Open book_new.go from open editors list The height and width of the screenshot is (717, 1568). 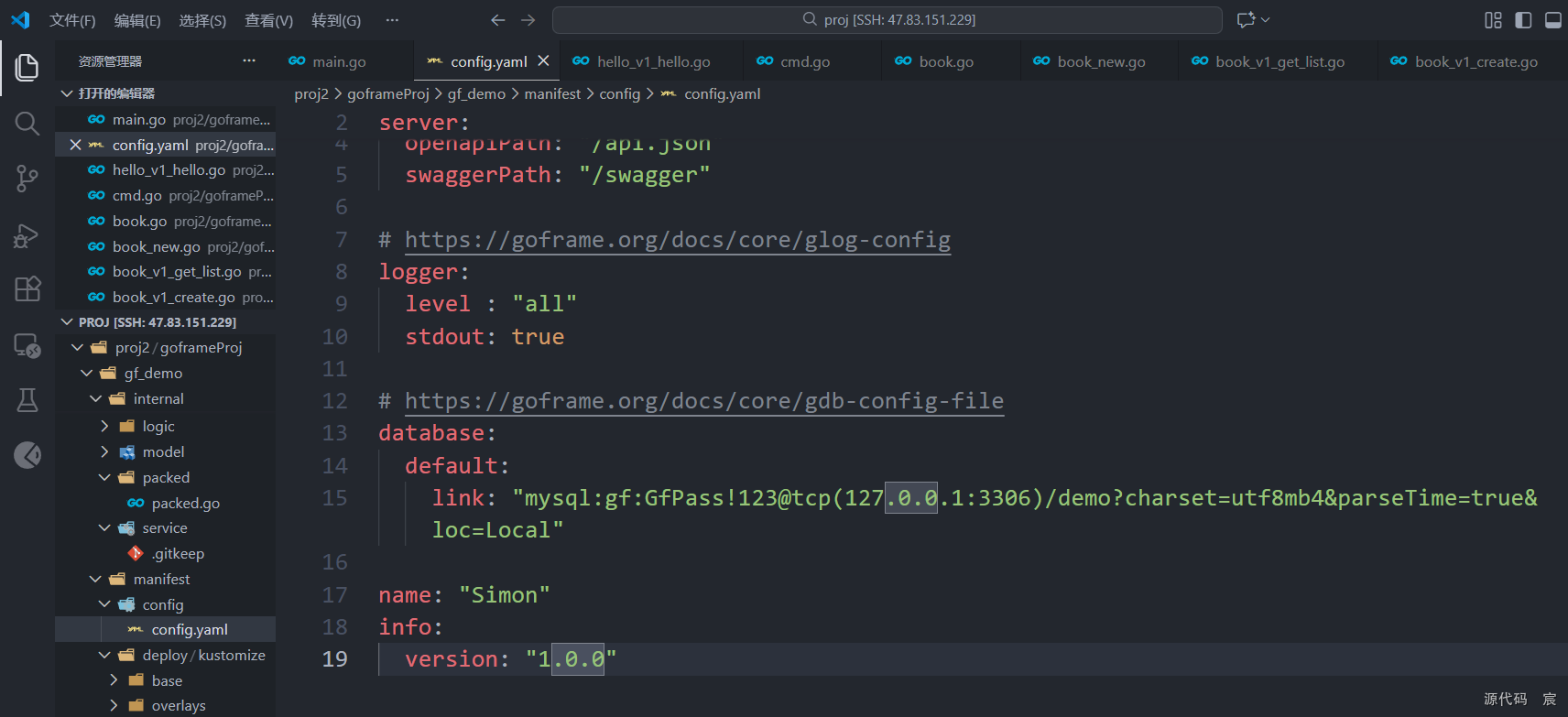coord(165,247)
